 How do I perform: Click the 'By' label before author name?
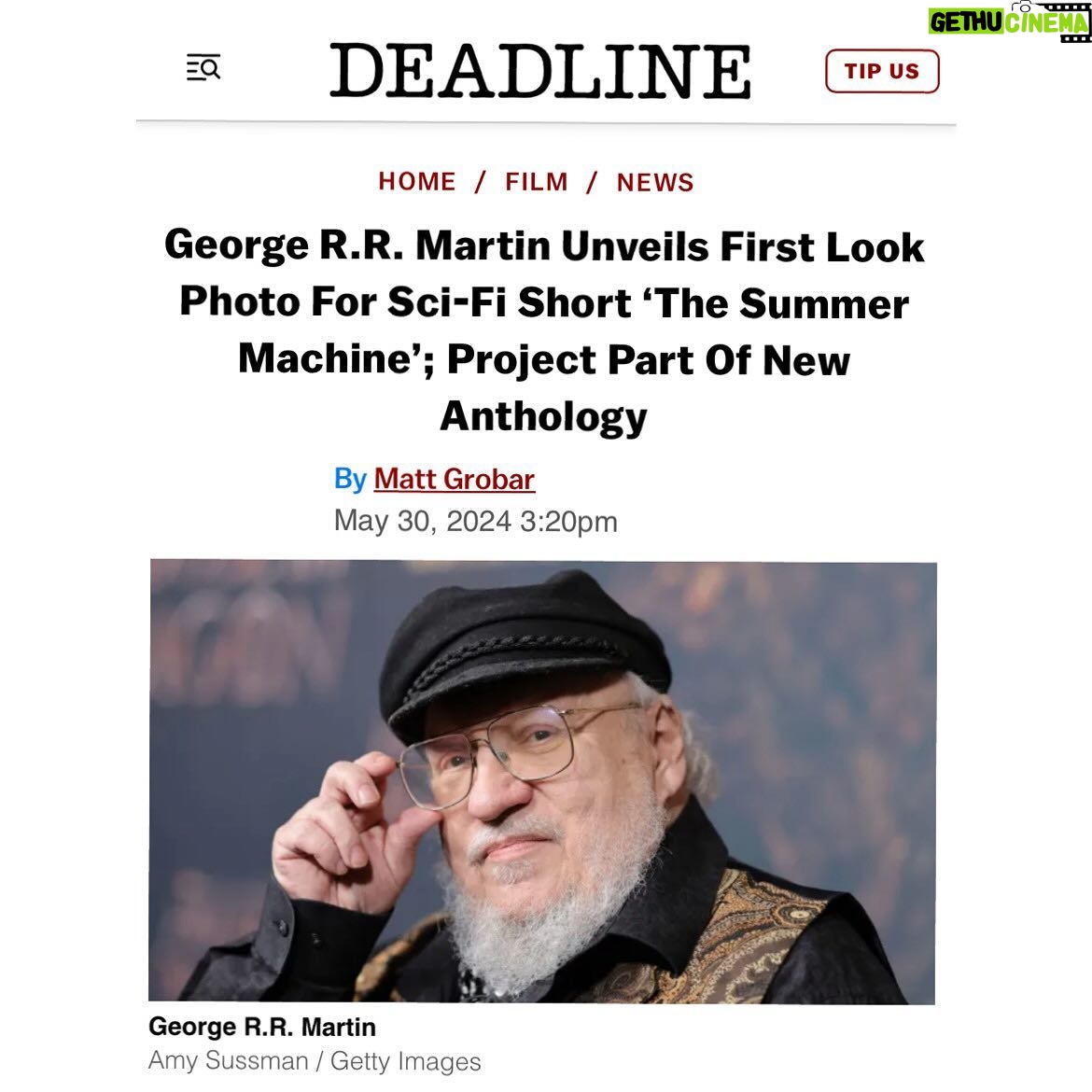click(350, 479)
